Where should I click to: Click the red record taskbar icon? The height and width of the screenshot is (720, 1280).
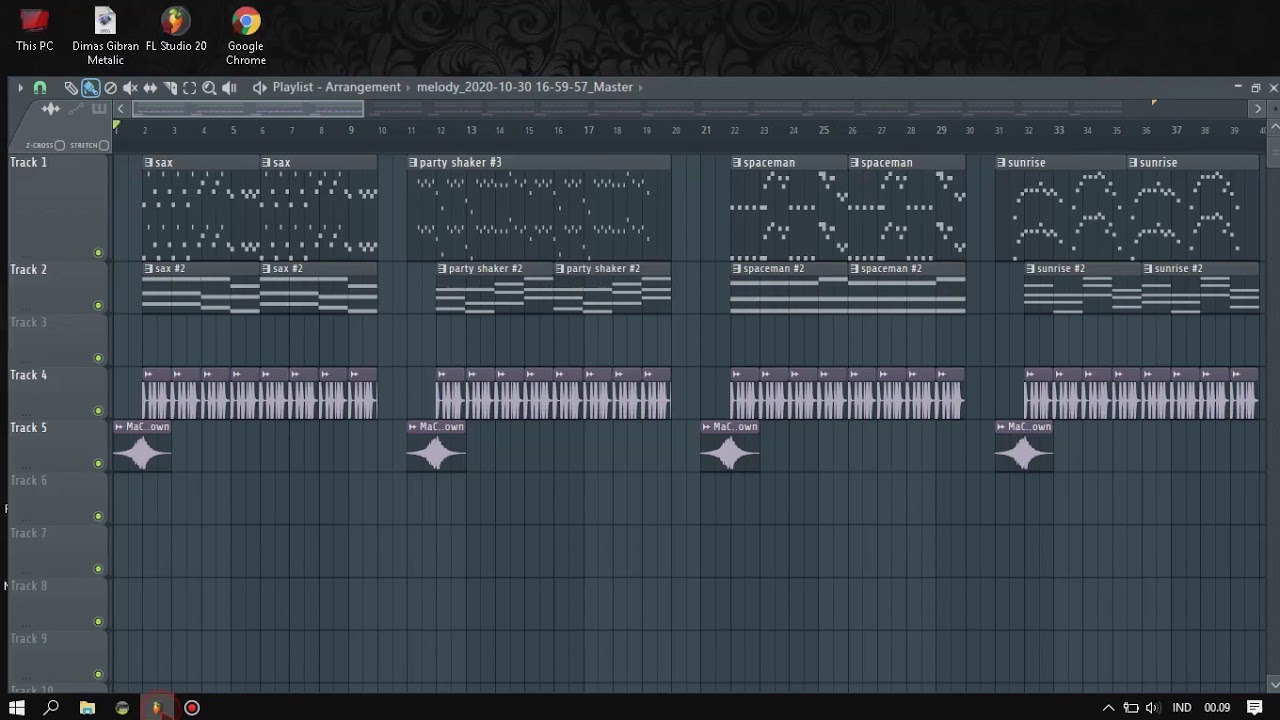[191, 708]
